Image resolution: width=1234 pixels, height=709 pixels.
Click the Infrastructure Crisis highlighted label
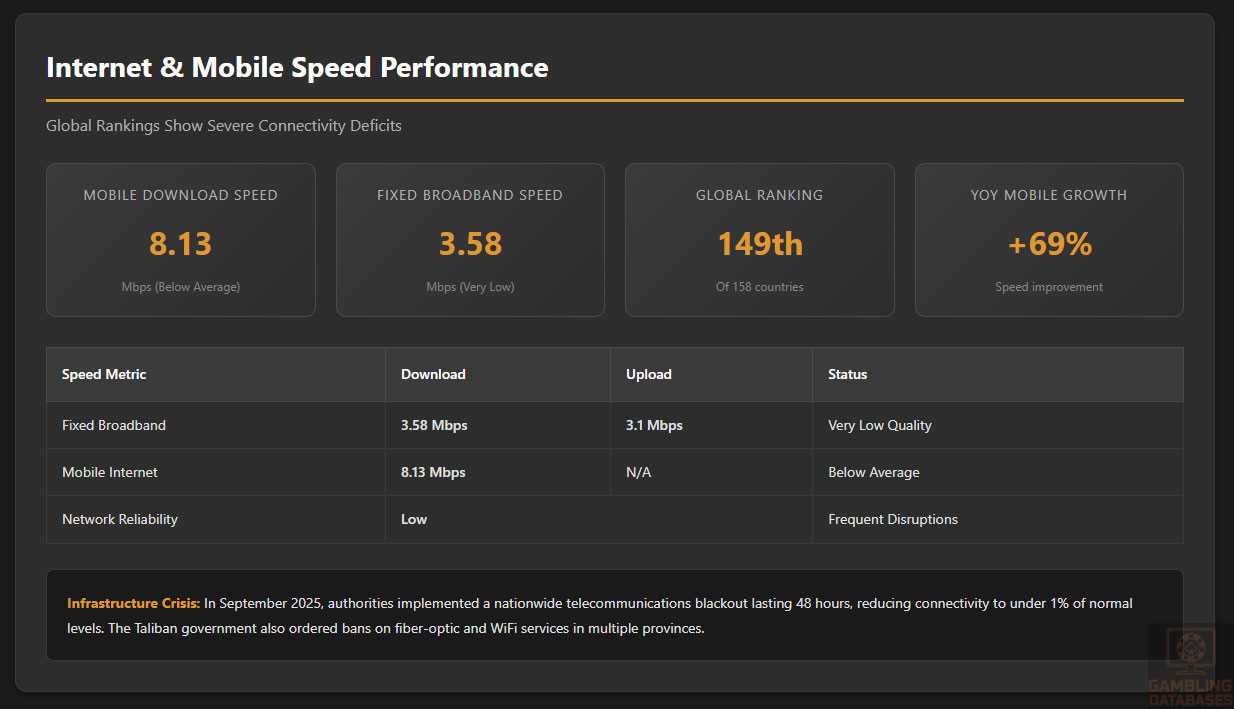tap(134, 603)
